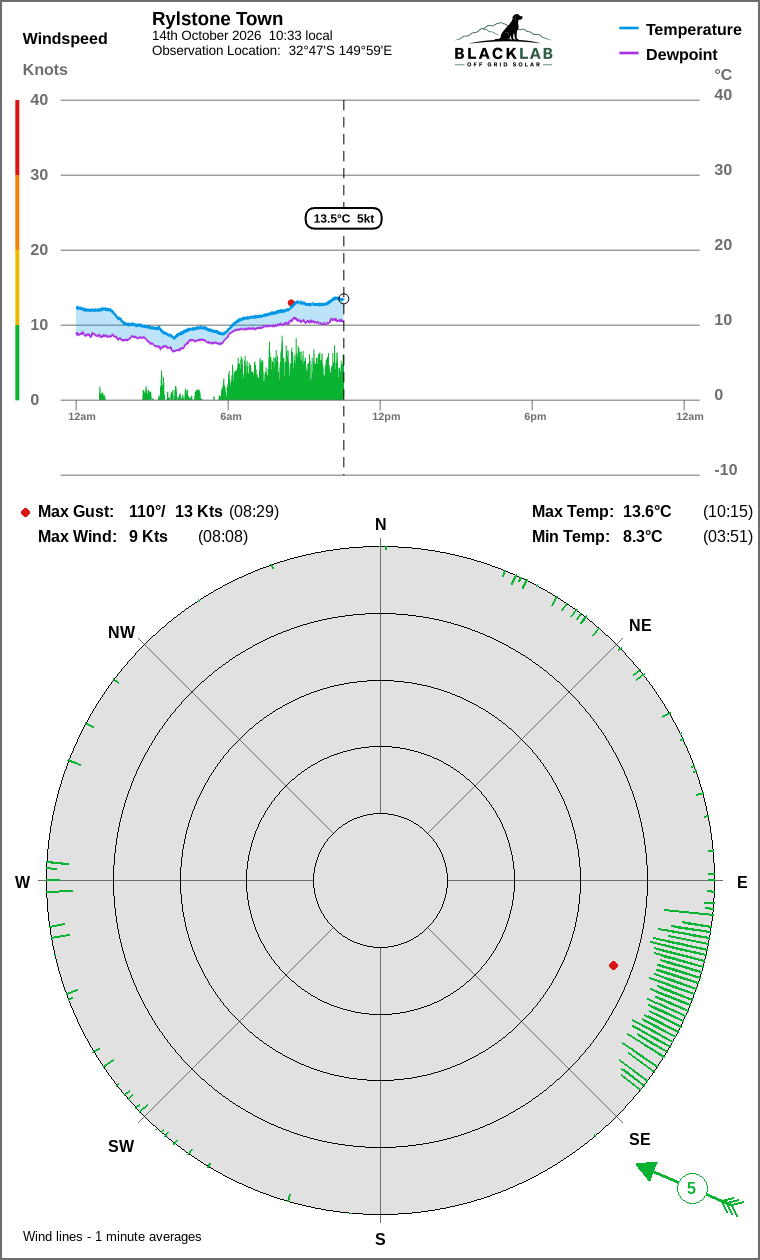Click the Min Temp 8.3°C value
Viewport: 760px width, 1260px height.
(643, 536)
